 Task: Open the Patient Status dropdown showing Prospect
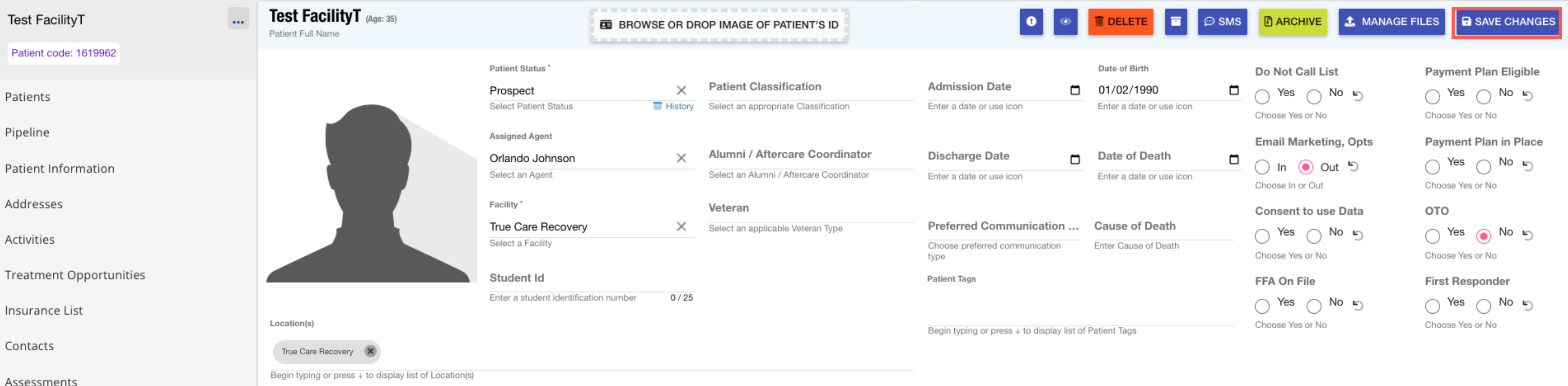coord(578,91)
